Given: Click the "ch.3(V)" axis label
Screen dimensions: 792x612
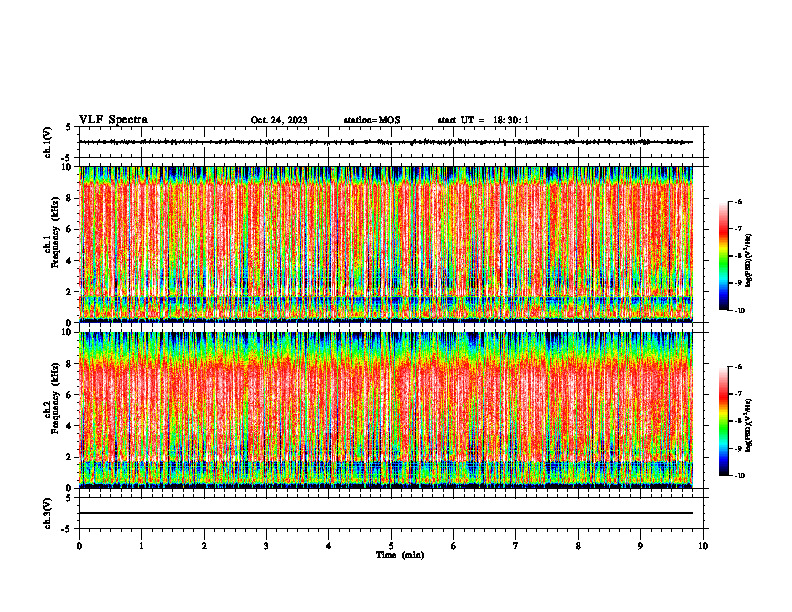Looking at the screenshot, I should tap(48, 513).
